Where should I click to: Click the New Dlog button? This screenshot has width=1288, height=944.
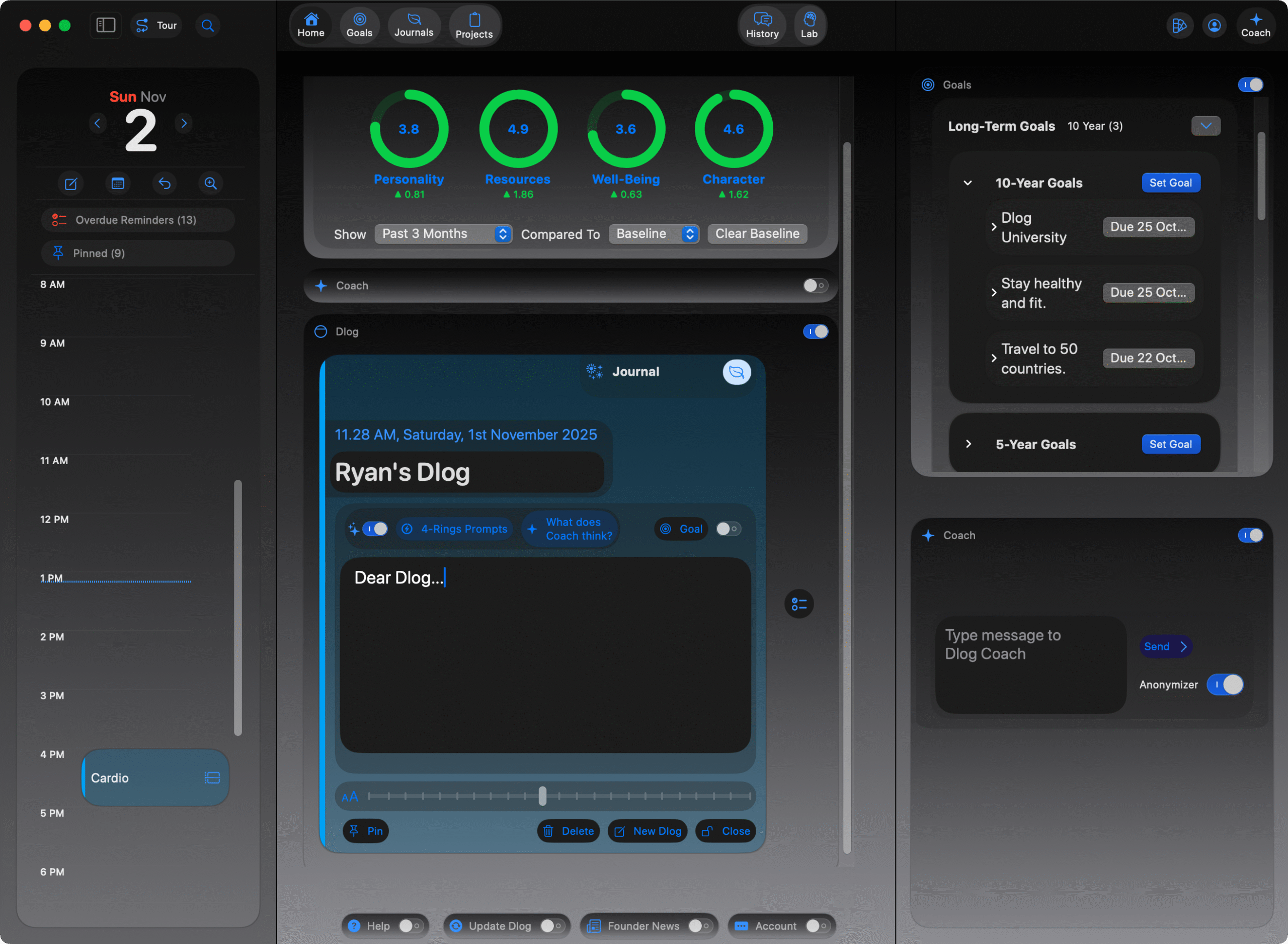point(648,831)
